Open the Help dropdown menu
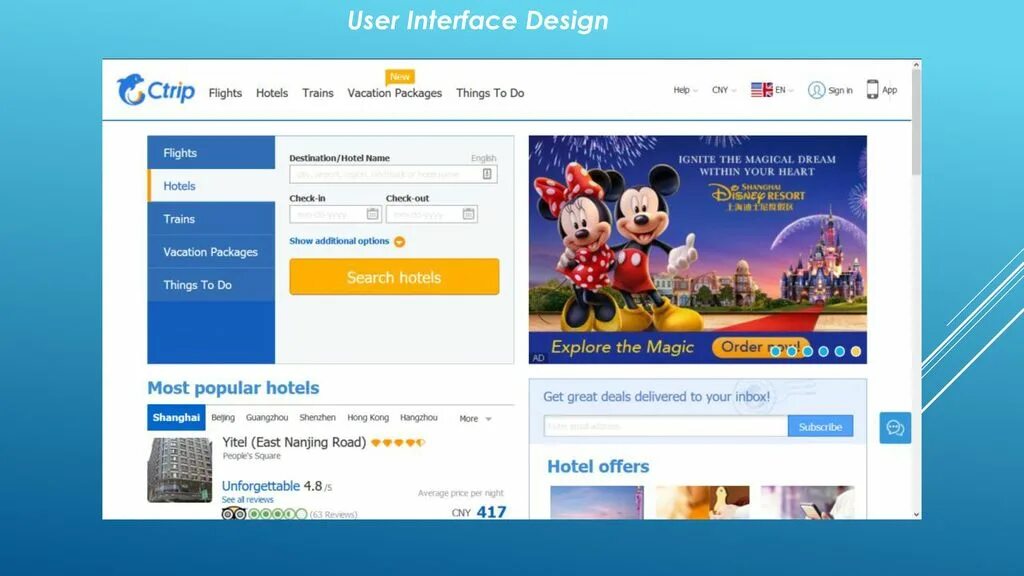 coord(685,90)
